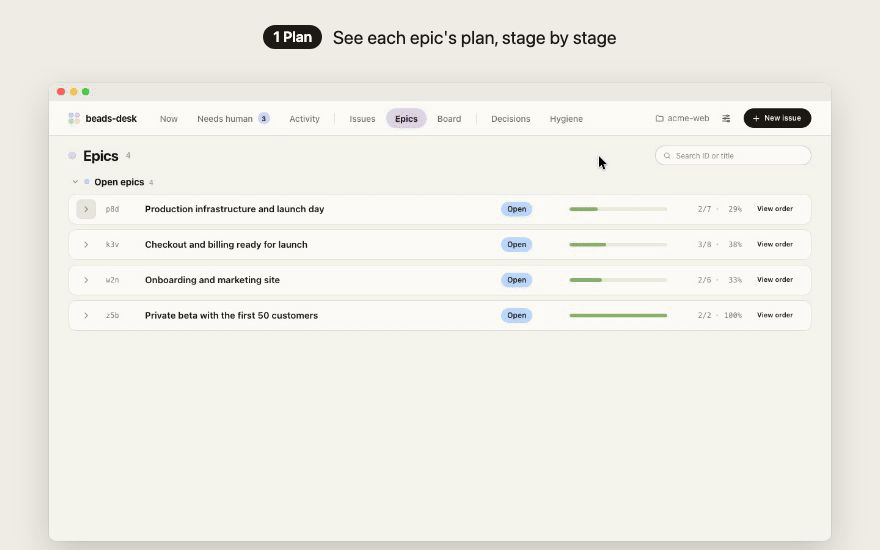Click the Needs human count badge
Image resolution: width=880 pixels, height=550 pixels.
click(264, 118)
